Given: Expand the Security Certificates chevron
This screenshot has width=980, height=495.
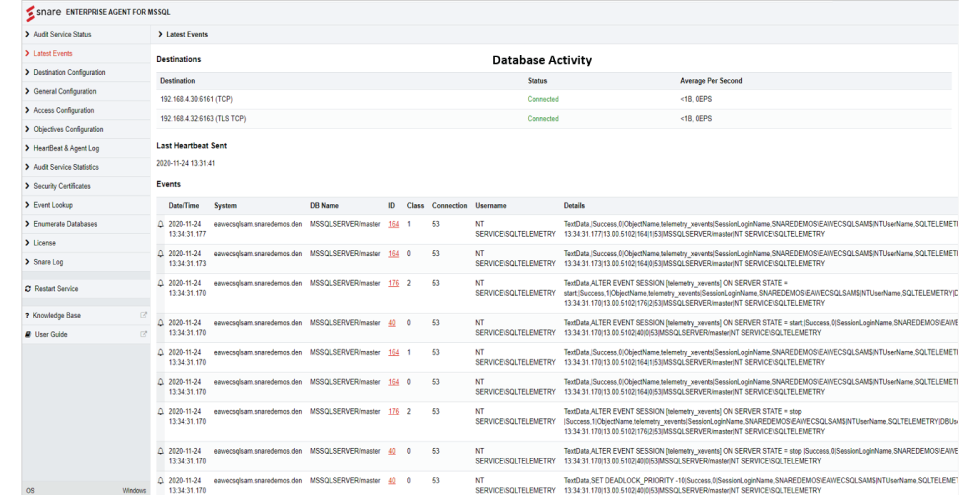Looking at the screenshot, I should [27, 186].
